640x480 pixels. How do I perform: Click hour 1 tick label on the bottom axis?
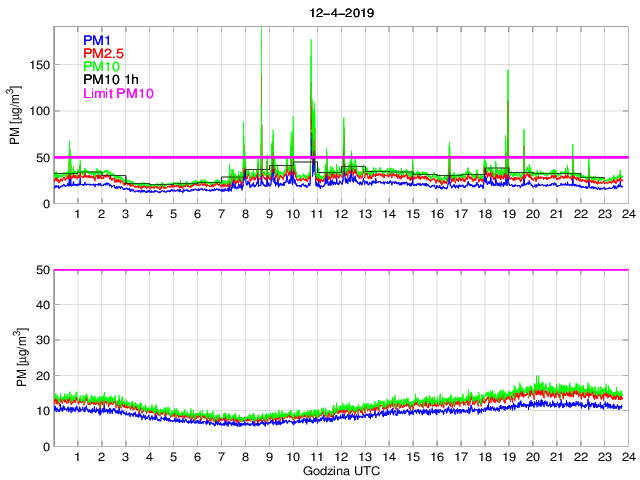tap(78, 457)
